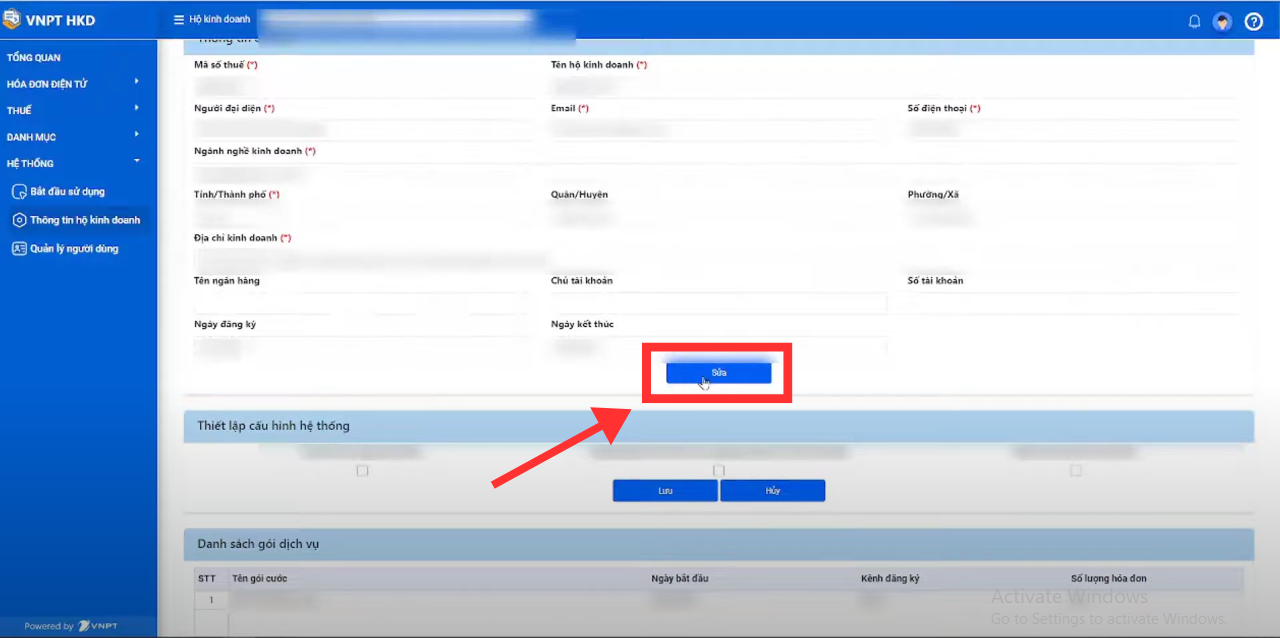This screenshot has width=1280, height=638.
Task: Click the help question mark icon
Action: (1253, 21)
